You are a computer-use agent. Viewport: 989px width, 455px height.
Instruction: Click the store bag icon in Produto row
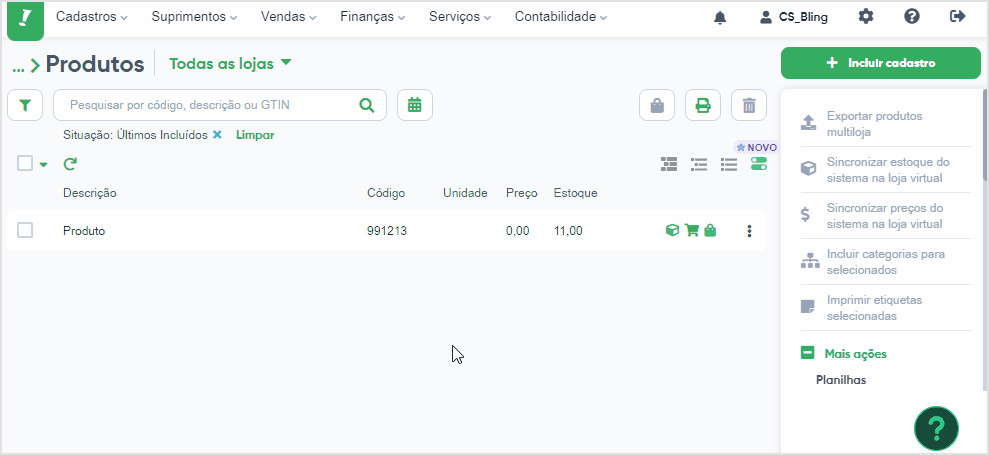[710, 230]
